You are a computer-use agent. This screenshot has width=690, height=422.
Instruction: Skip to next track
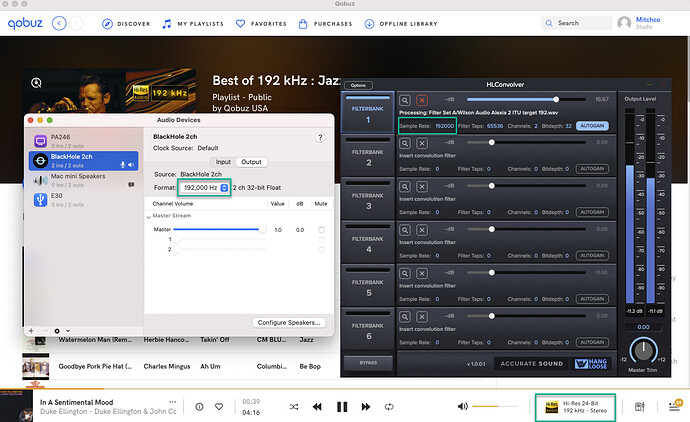pos(366,407)
